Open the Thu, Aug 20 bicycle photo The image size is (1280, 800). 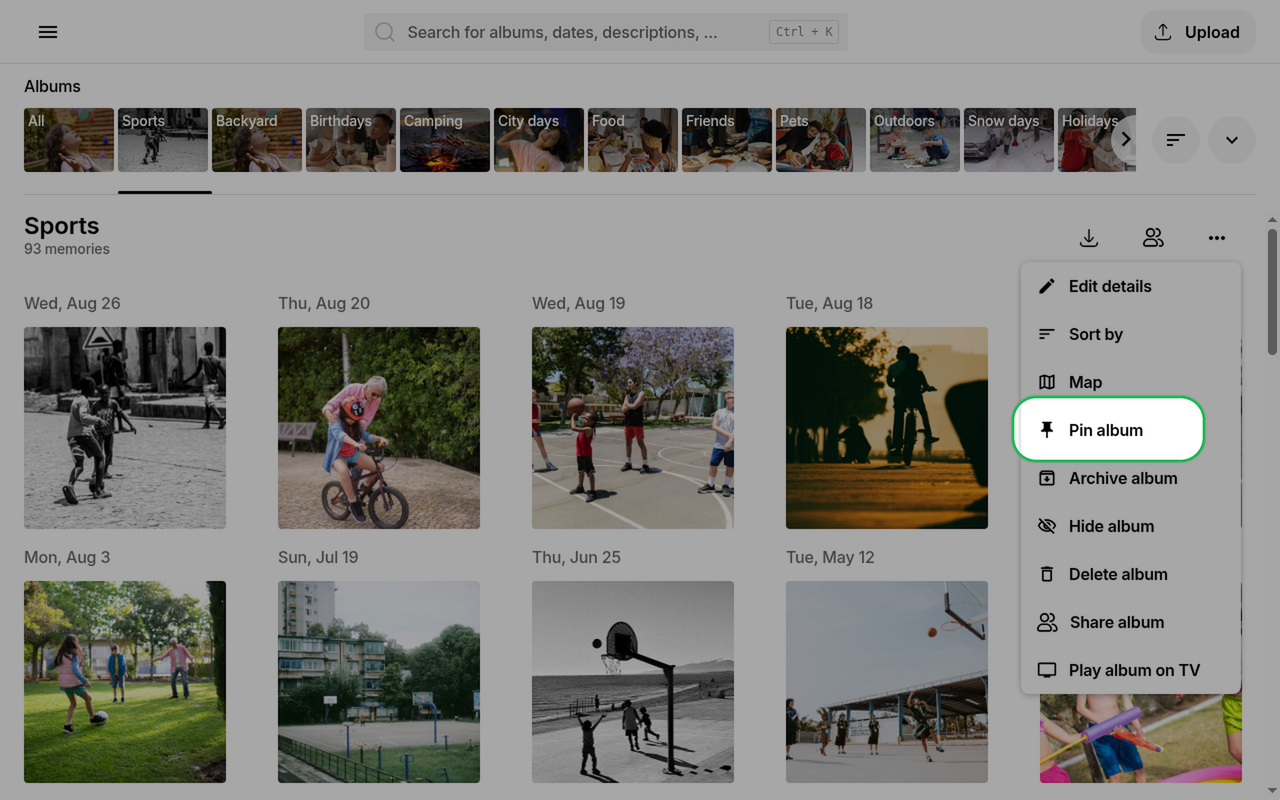[379, 428]
